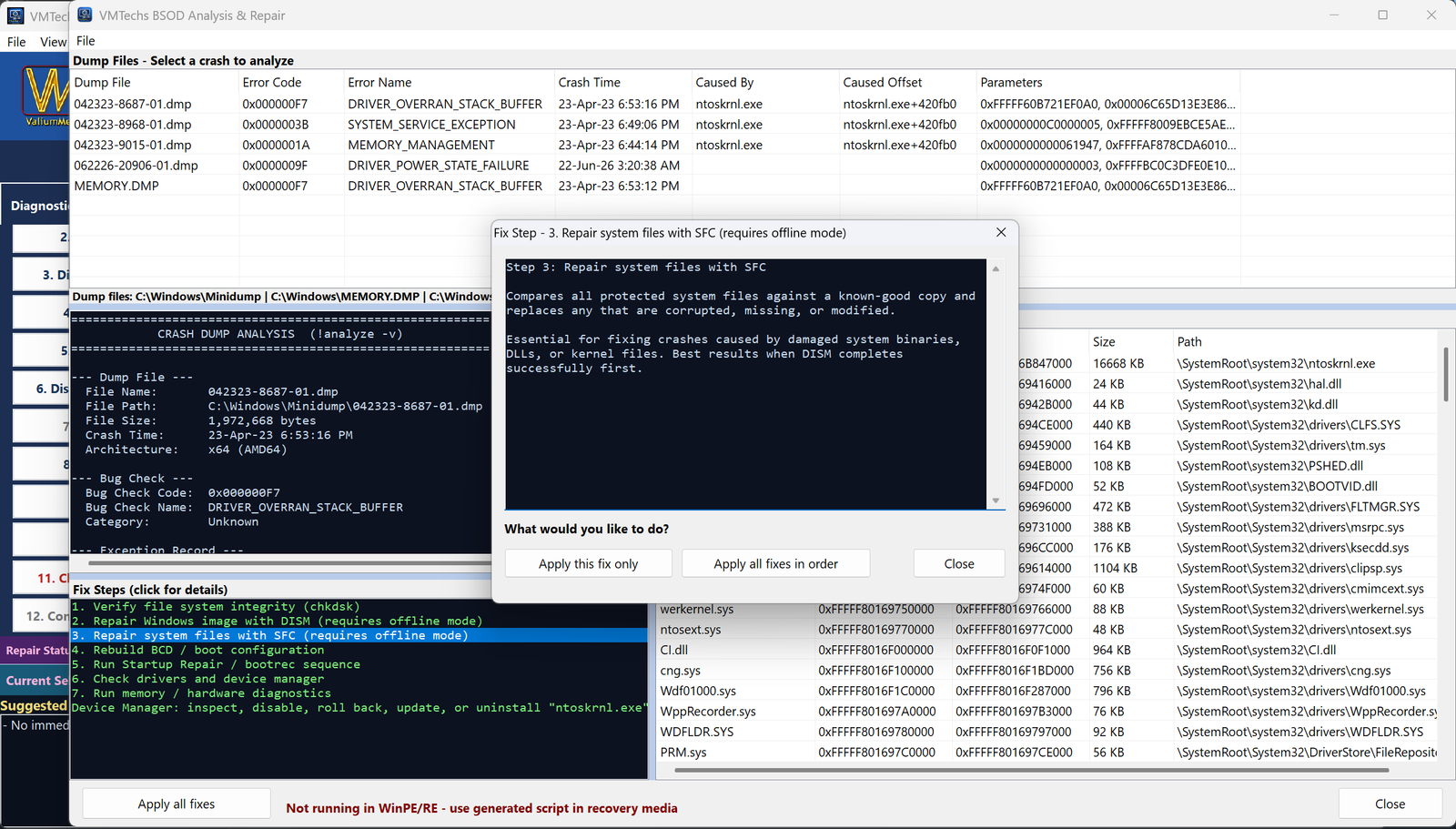Select WDFLDR.SYS driver row
Viewport: 1456px width, 829px height.
click(x=1046, y=732)
